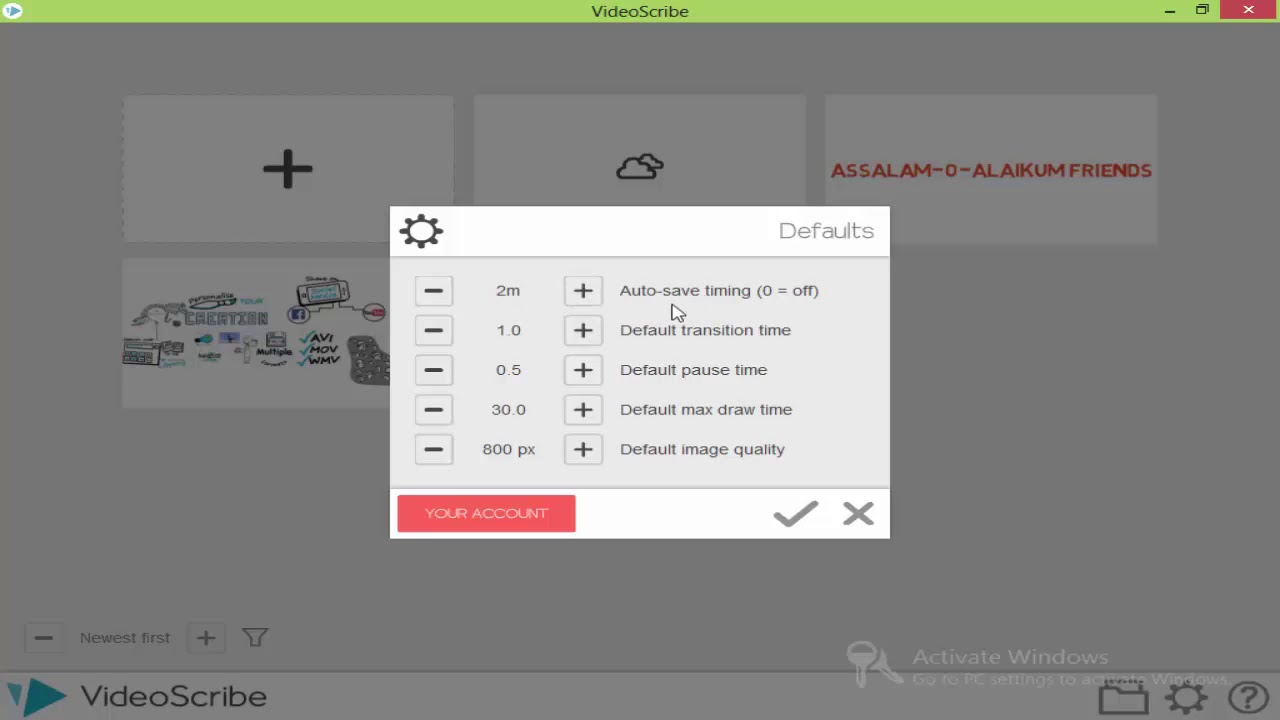This screenshot has height=720, width=1280.
Task: Restore down the VideoScribe window
Action: pyautogui.click(x=1202, y=11)
